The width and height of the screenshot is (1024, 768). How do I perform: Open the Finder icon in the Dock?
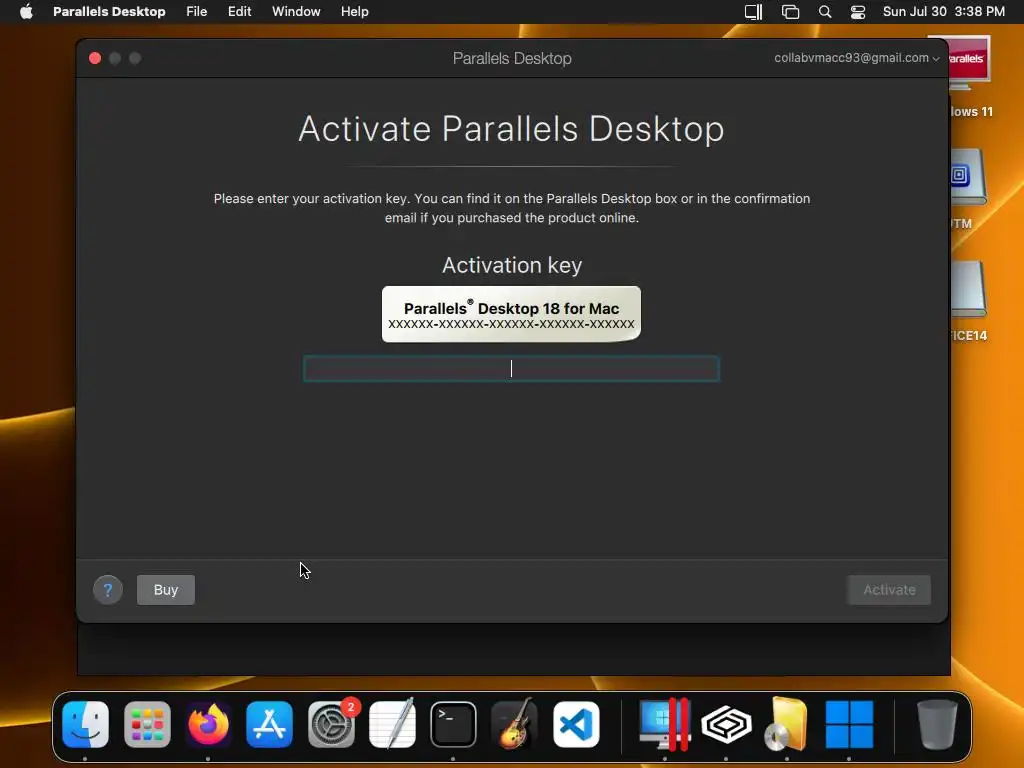86,724
